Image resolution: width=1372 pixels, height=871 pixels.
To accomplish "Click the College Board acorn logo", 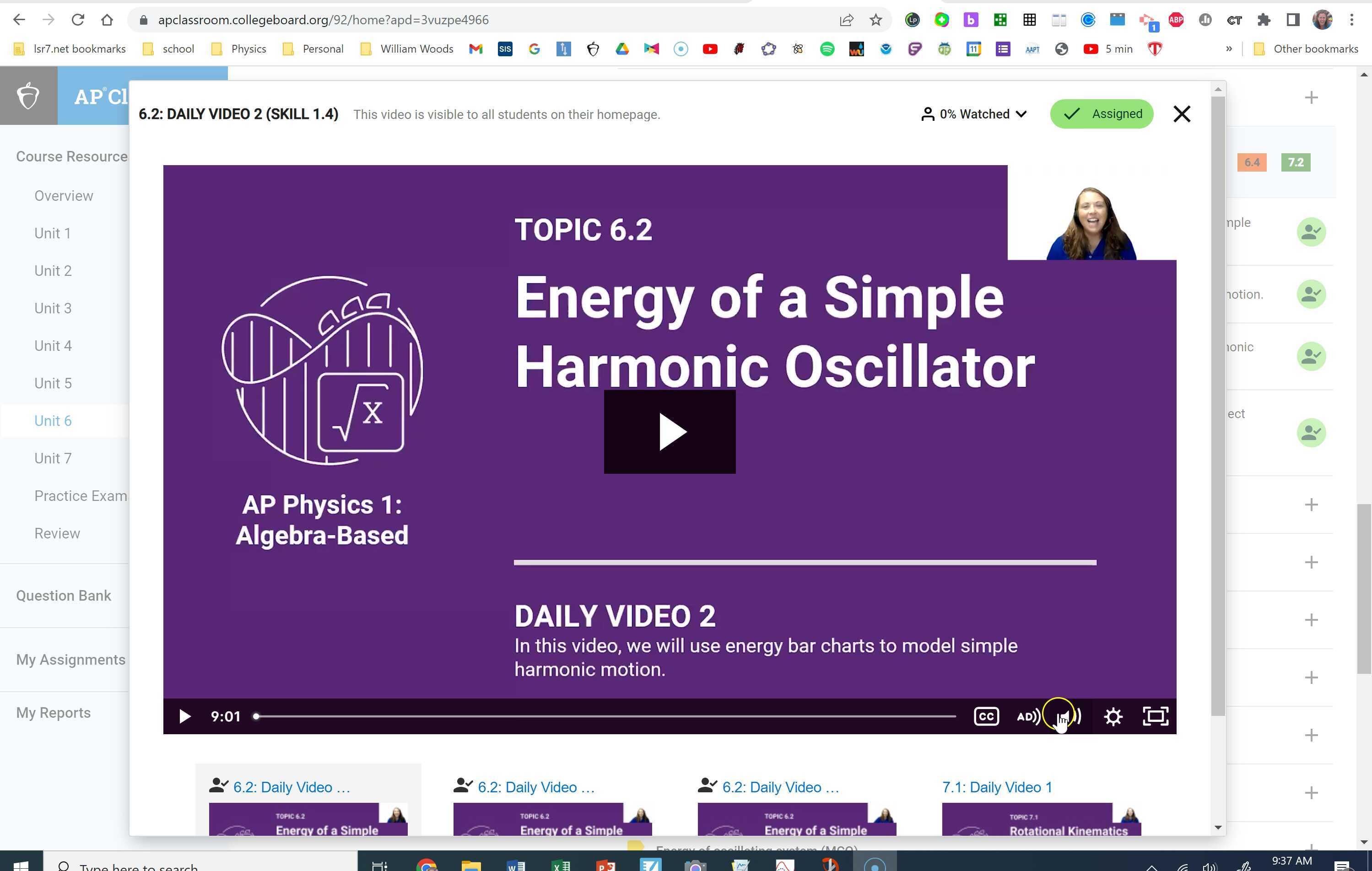I will pyautogui.click(x=28, y=96).
